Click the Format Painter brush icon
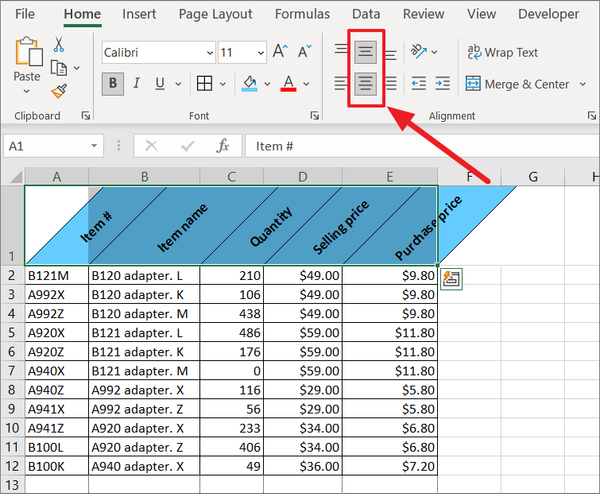 tap(59, 91)
